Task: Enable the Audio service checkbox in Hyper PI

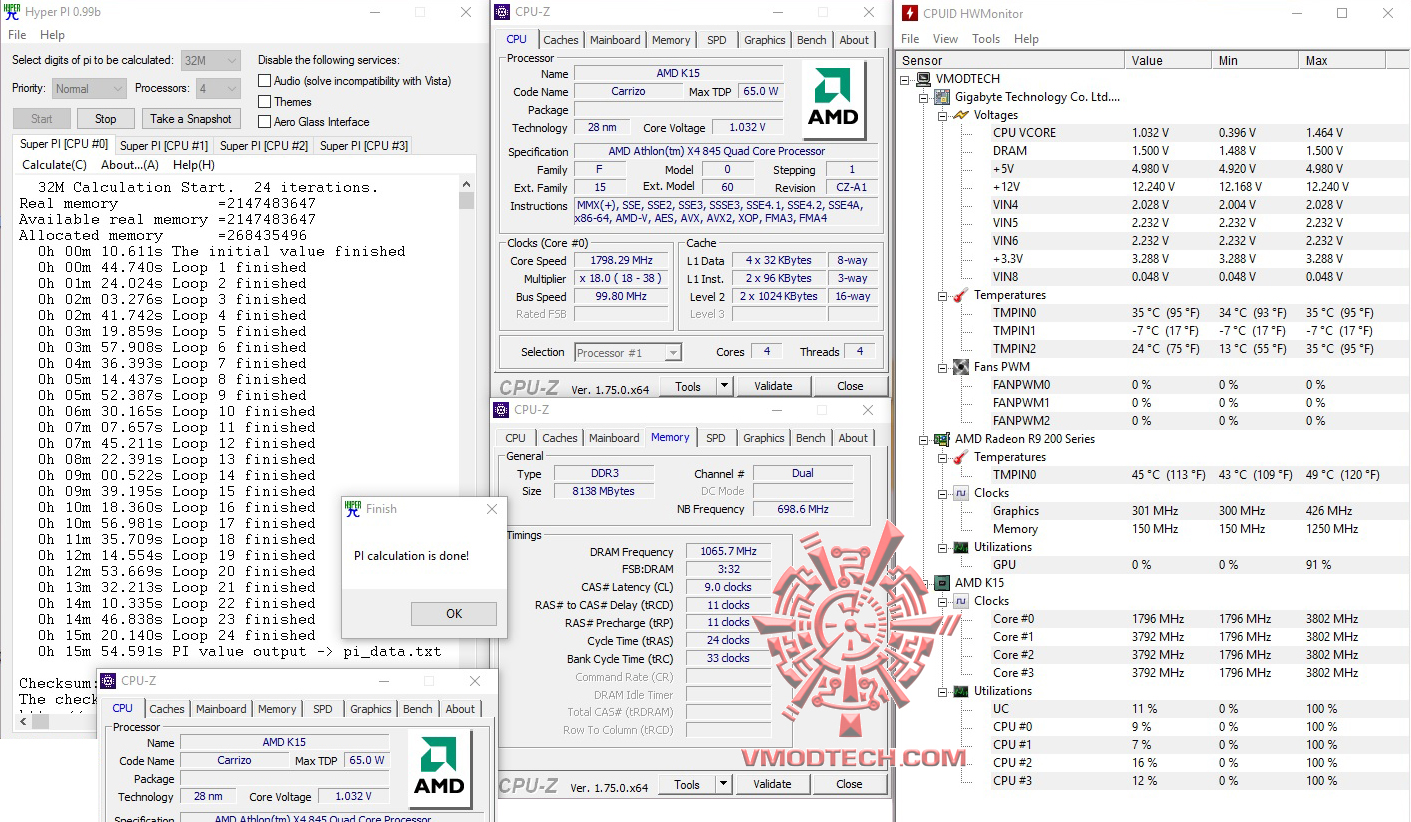Action: 265,81
